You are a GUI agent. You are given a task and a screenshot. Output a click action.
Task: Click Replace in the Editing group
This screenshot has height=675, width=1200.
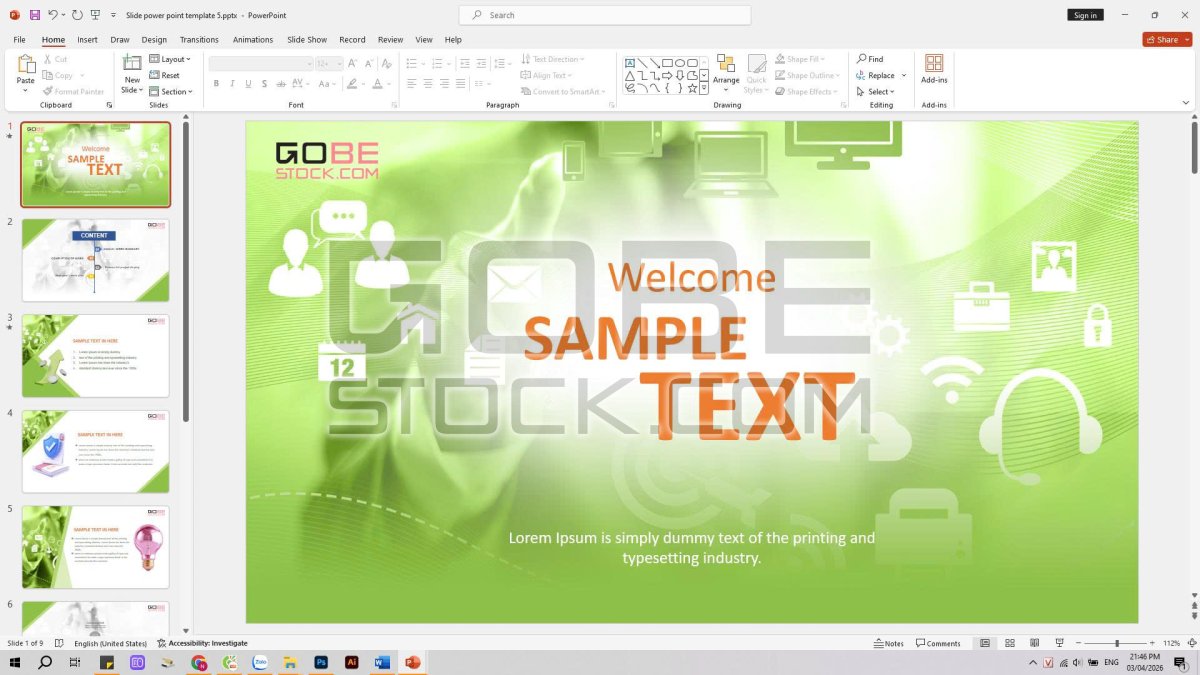click(x=876, y=75)
